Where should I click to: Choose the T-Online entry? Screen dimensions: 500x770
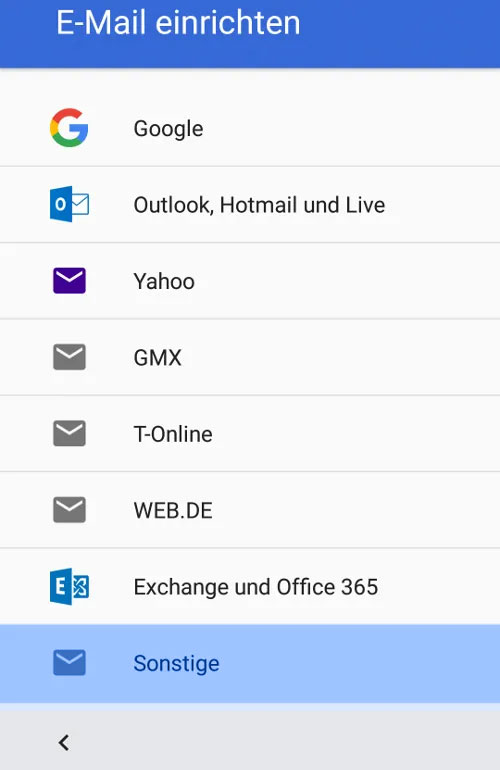(250, 434)
